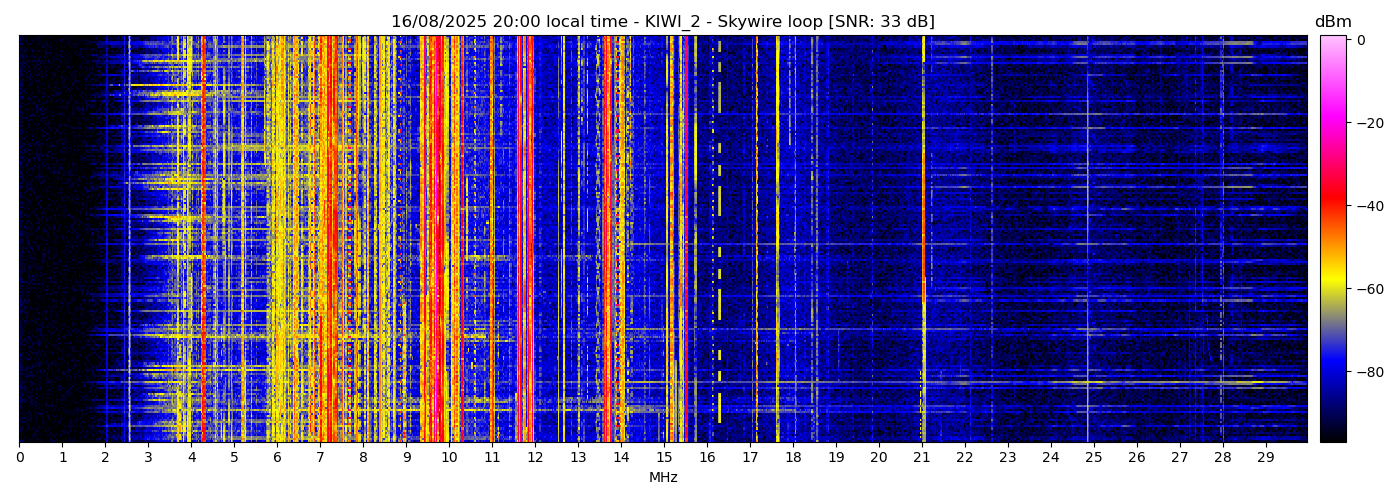Screen dimensions: 1400x500
Task: Click the −80 dBm colorbar tick label
Action: [x=1369, y=372]
